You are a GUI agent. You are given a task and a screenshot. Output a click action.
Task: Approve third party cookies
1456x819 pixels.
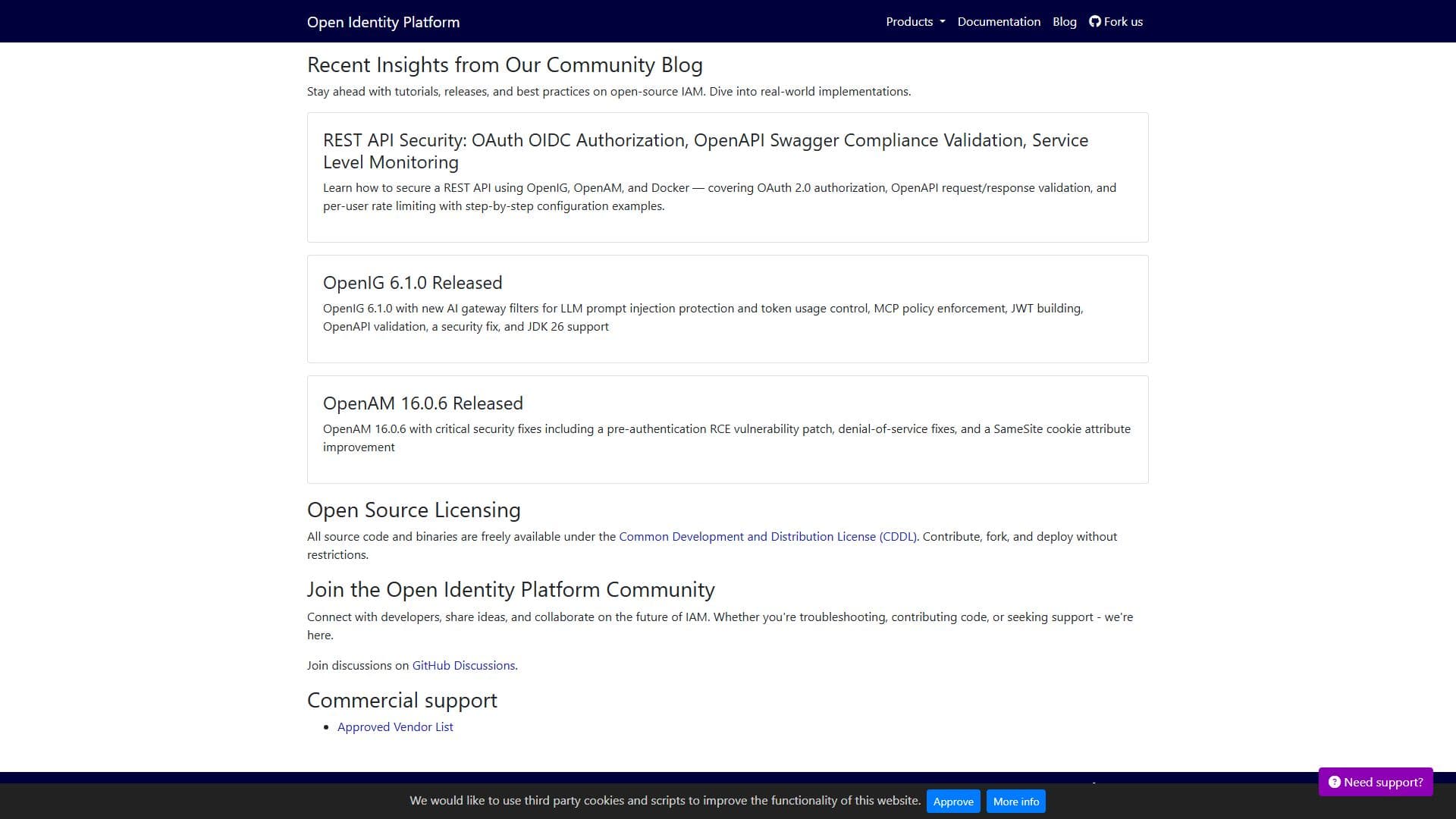pyautogui.click(x=953, y=802)
